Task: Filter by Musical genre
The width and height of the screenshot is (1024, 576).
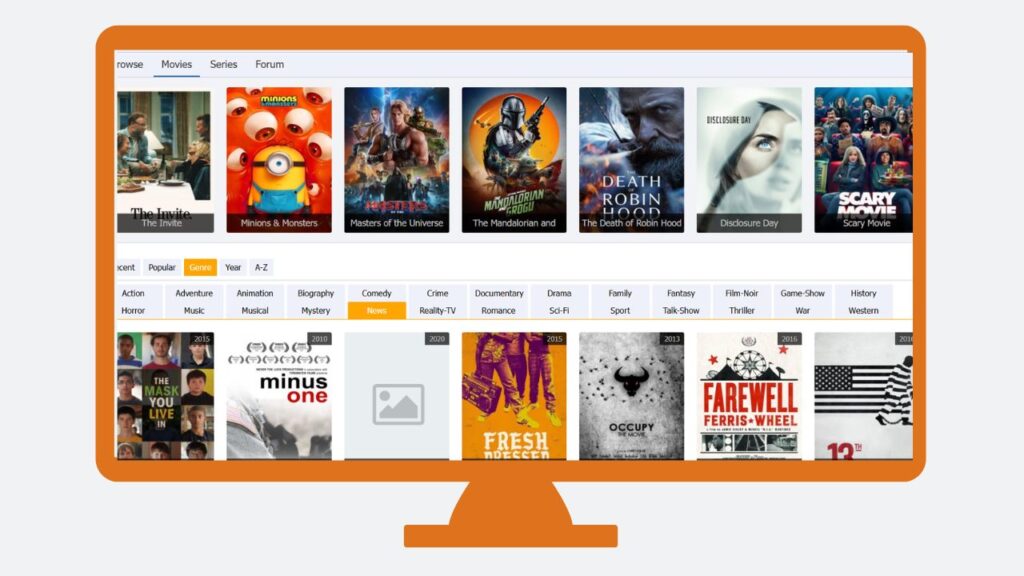Action: point(255,310)
